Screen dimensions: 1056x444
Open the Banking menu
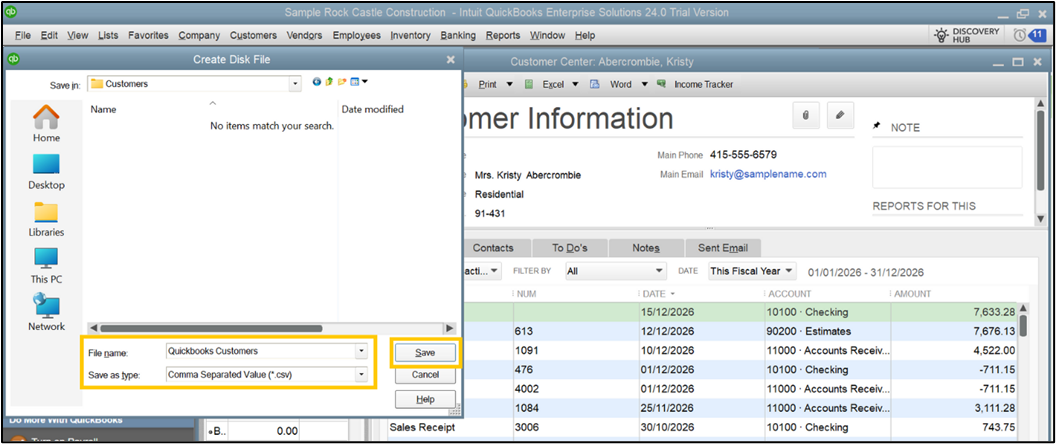click(x=458, y=35)
